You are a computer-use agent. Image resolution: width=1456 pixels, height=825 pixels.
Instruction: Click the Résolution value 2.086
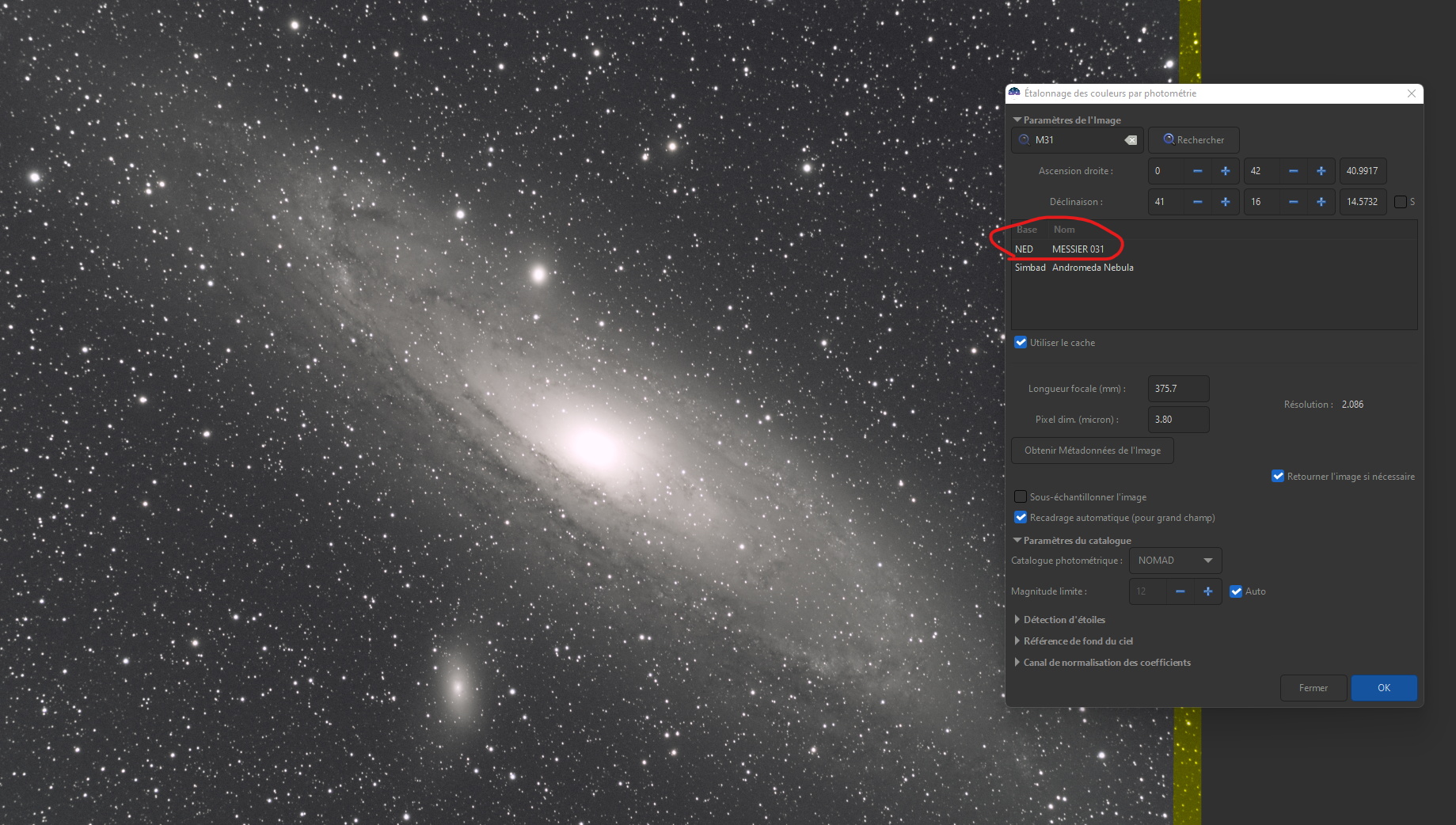1352,405
